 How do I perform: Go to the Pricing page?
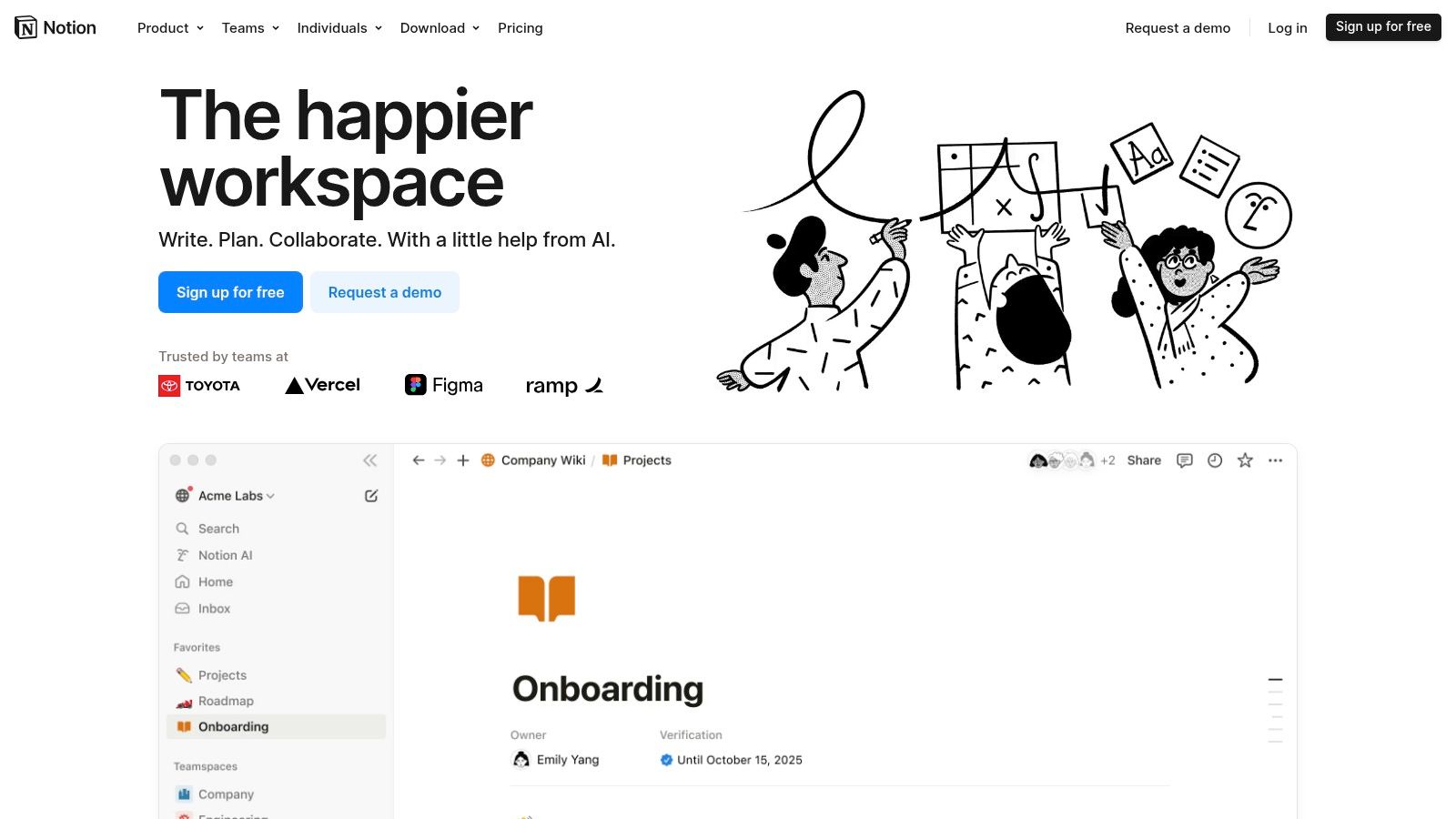[520, 28]
